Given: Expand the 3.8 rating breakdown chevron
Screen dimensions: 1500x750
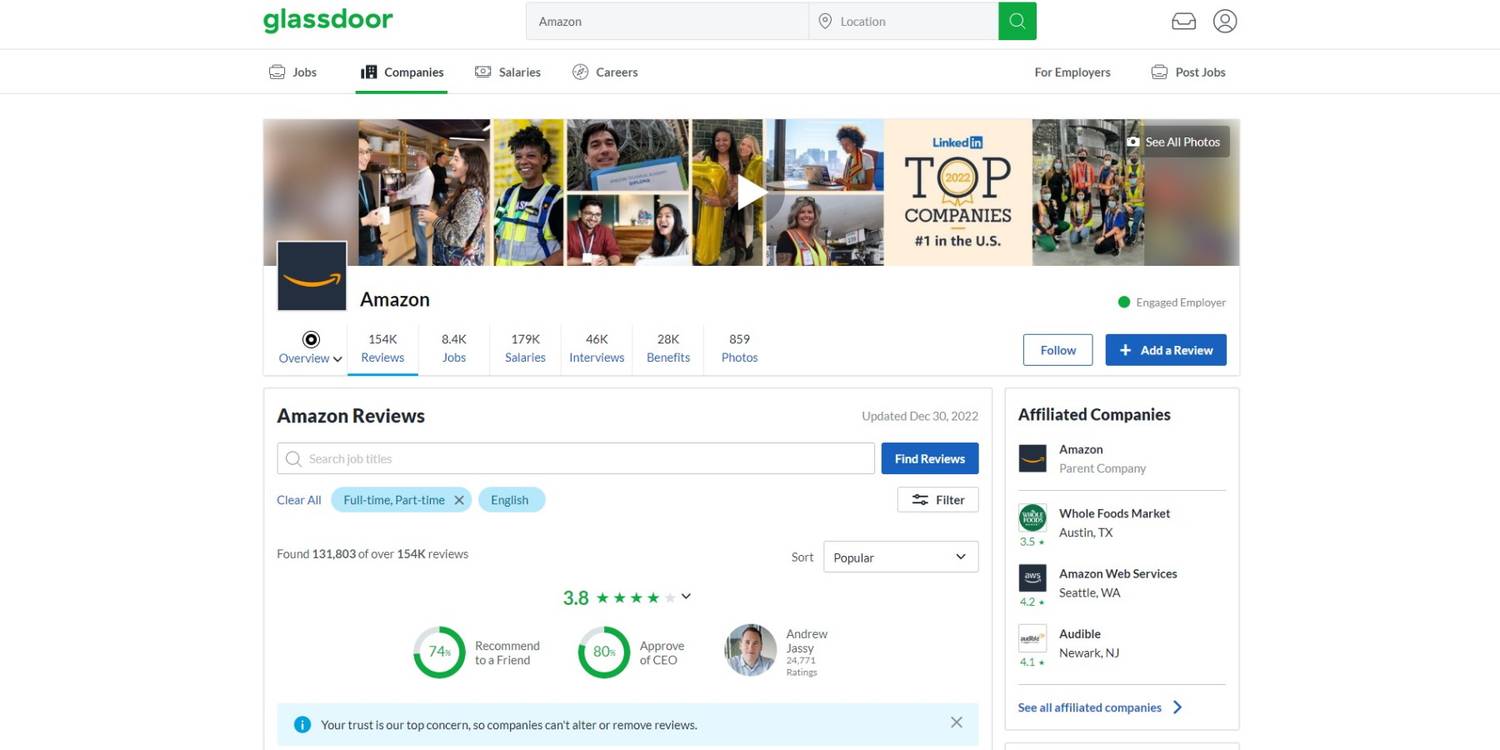Looking at the screenshot, I should click(x=686, y=597).
